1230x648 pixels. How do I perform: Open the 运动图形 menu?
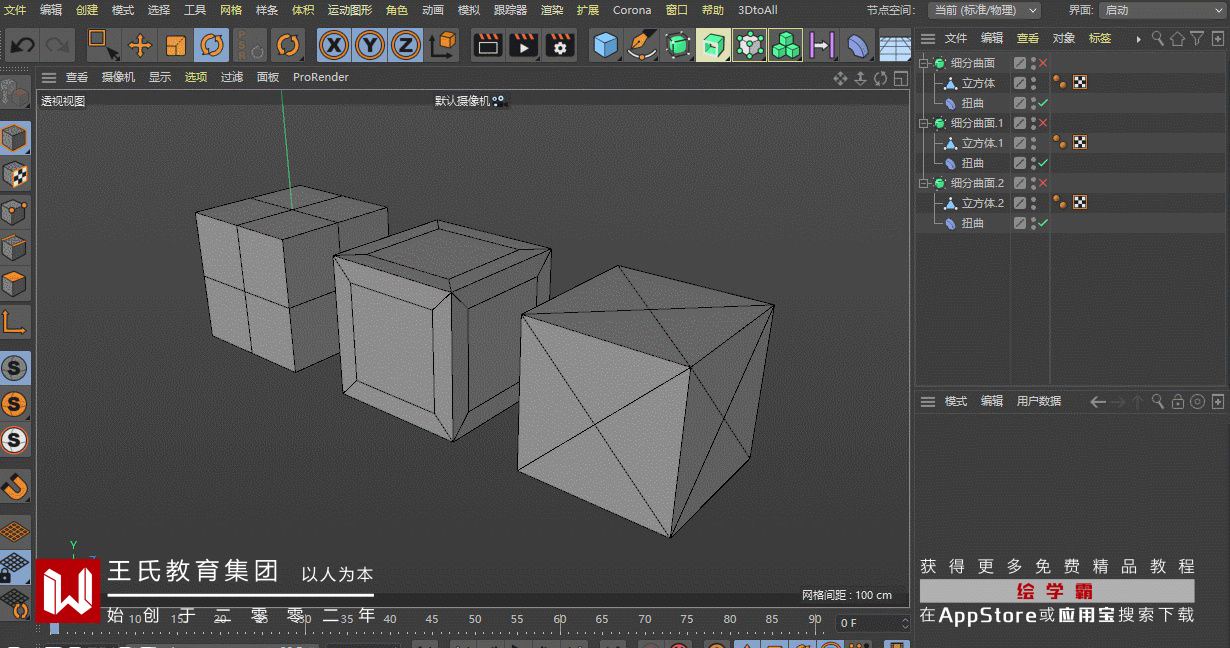pos(349,10)
